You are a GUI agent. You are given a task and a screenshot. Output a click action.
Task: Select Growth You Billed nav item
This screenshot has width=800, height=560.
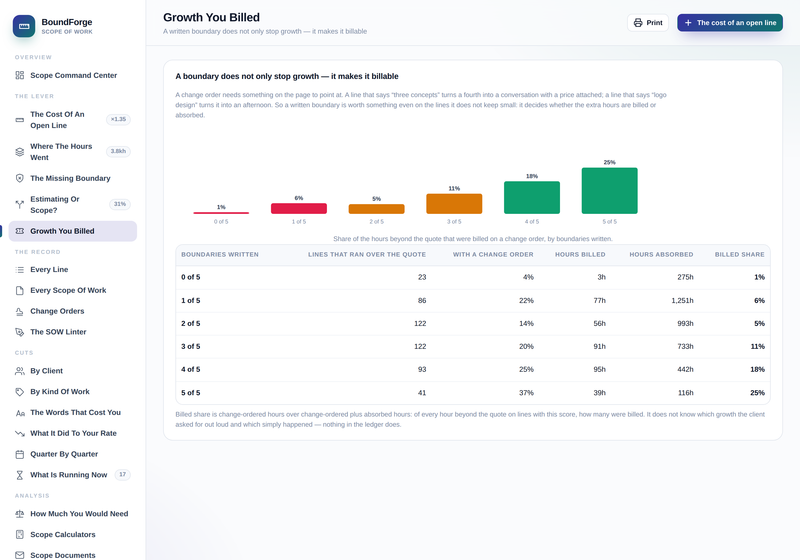pyautogui.click(x=73, y=231)
